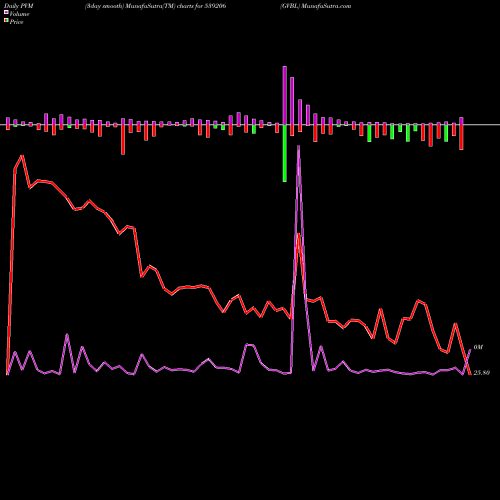Click the Price legend swatch

click(6, 21)
